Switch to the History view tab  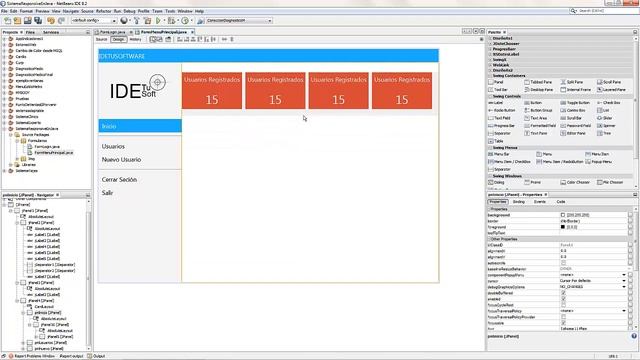[135, 39]
